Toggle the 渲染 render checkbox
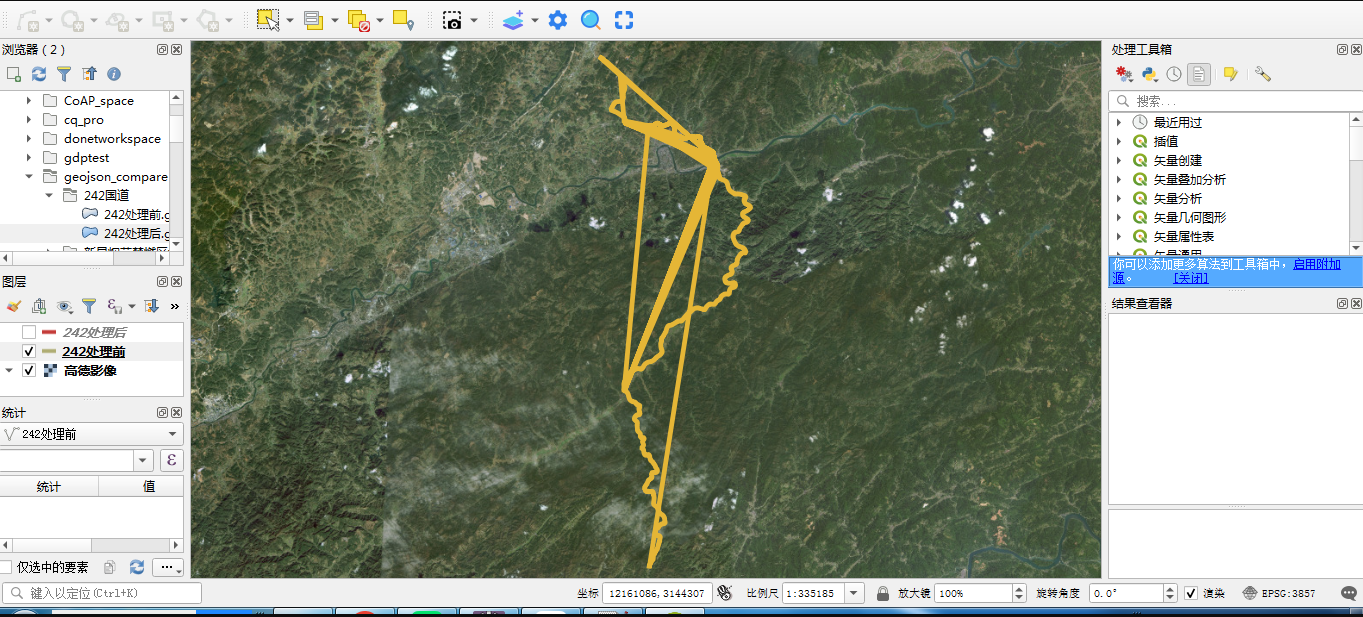 1191,593
